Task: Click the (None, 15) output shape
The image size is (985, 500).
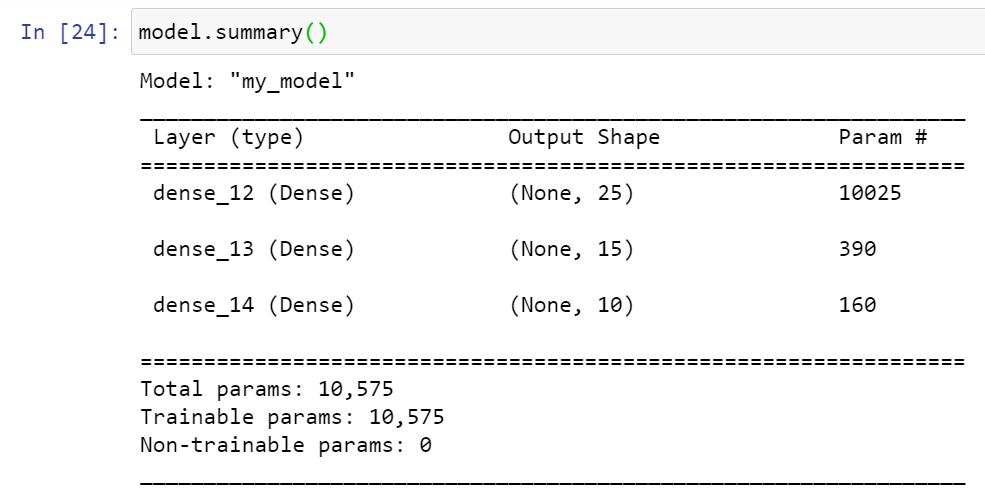Action: 570,249
